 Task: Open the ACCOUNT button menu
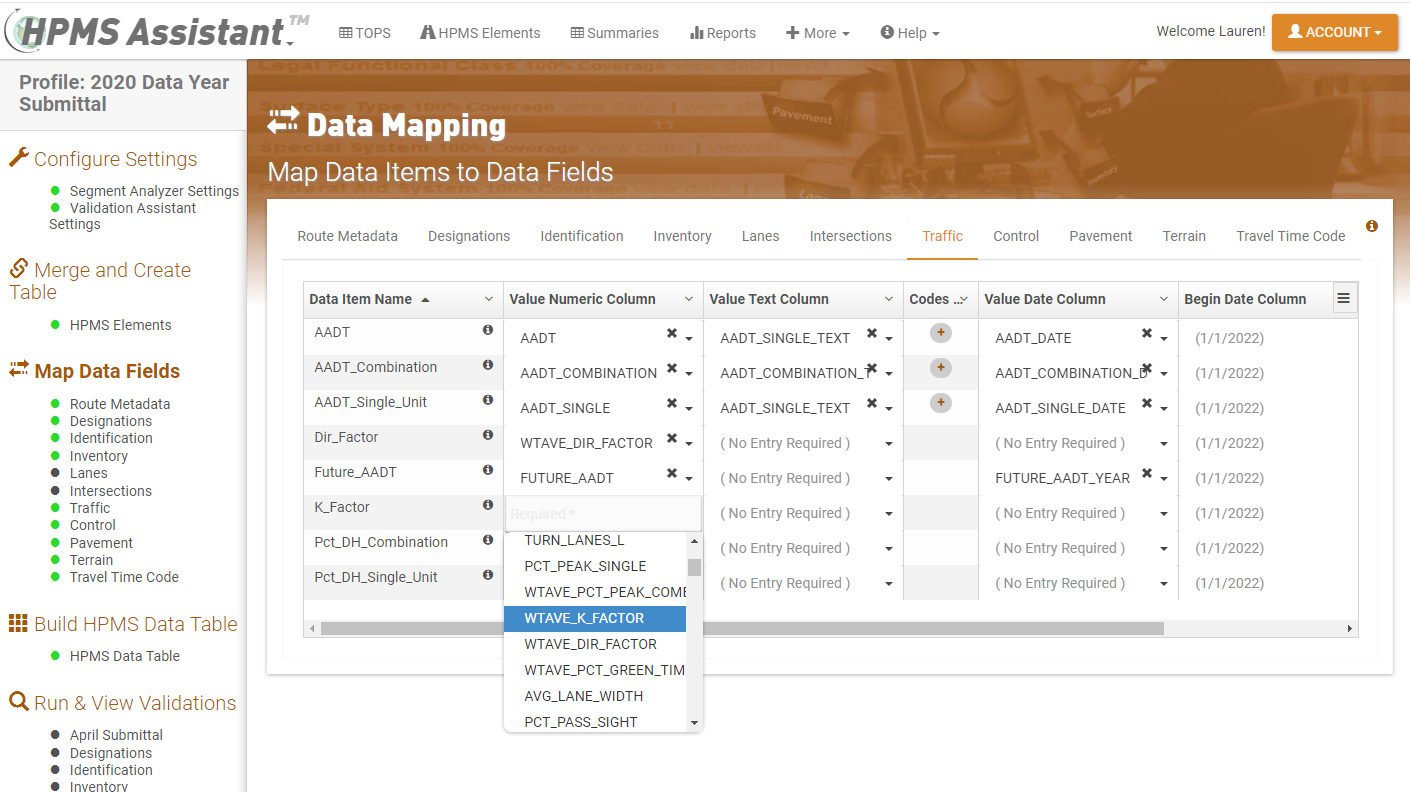tap(1334, 32)
